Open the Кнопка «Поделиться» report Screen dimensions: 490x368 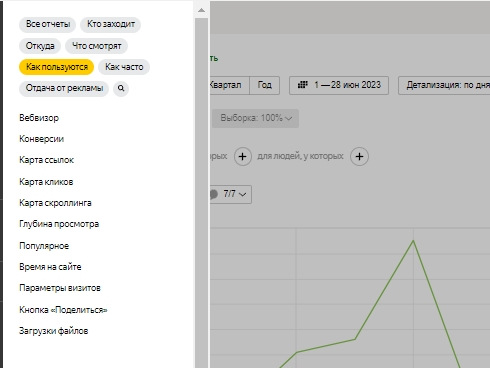click(63, 310)
